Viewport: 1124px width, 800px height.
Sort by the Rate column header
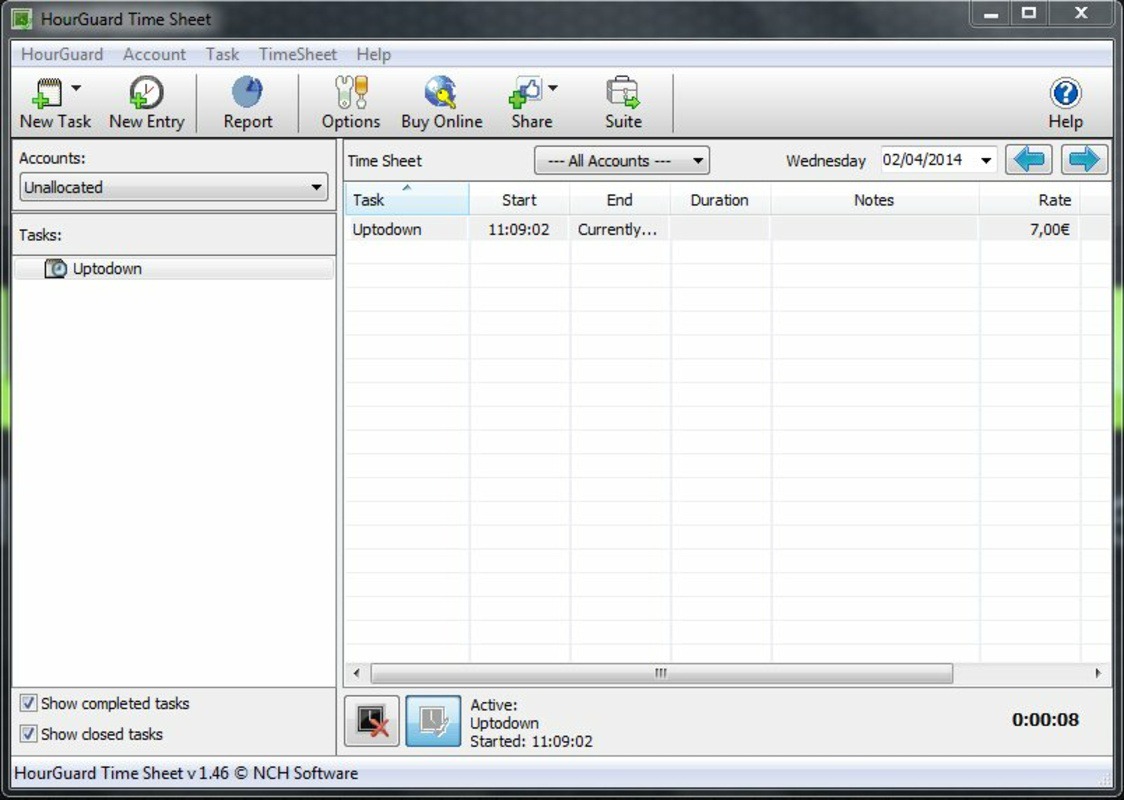click(1029, 199)
